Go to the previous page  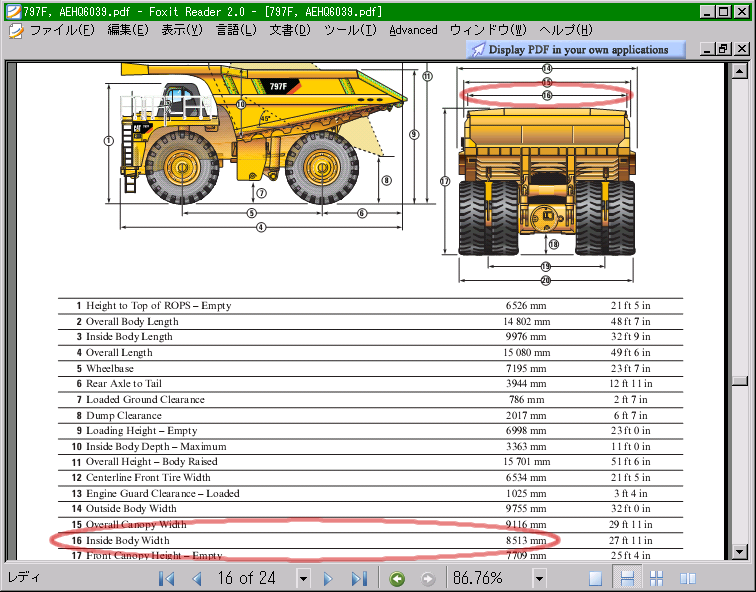click(197, 578)
